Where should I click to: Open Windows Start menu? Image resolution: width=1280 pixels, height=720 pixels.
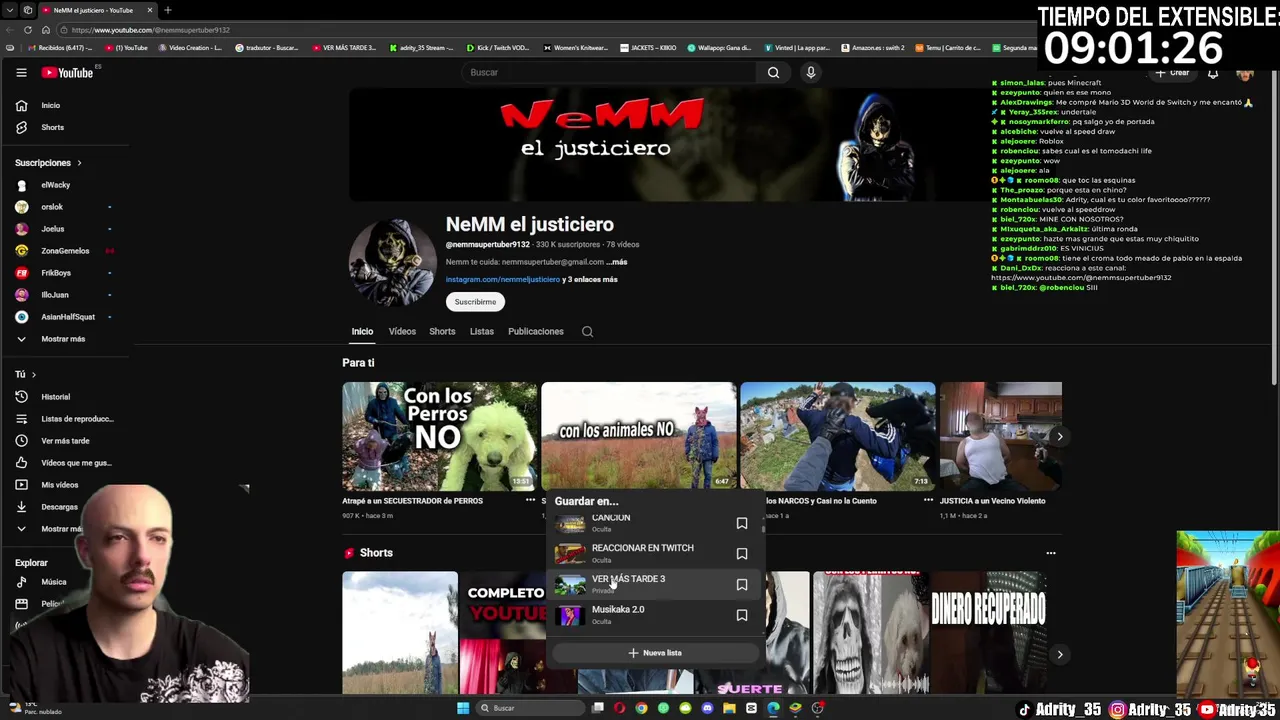coord(463,708)
